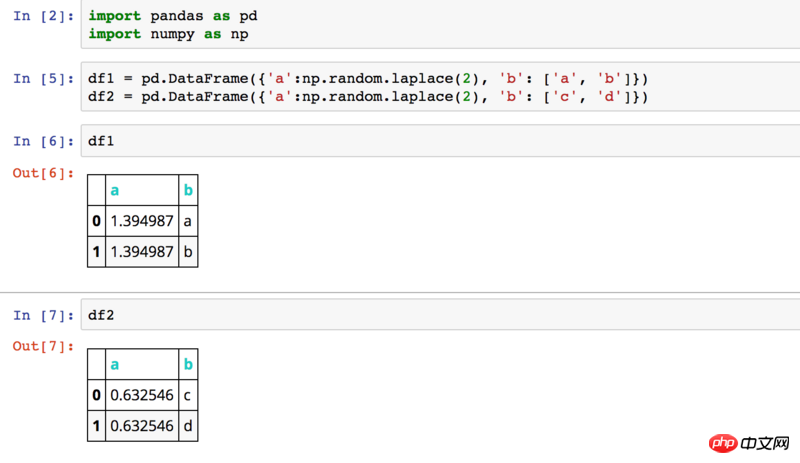Image resolution: width=800 pixels, height=463 pixels.
Task: Click the In [2] prompt label
Action: coord(44,17)
